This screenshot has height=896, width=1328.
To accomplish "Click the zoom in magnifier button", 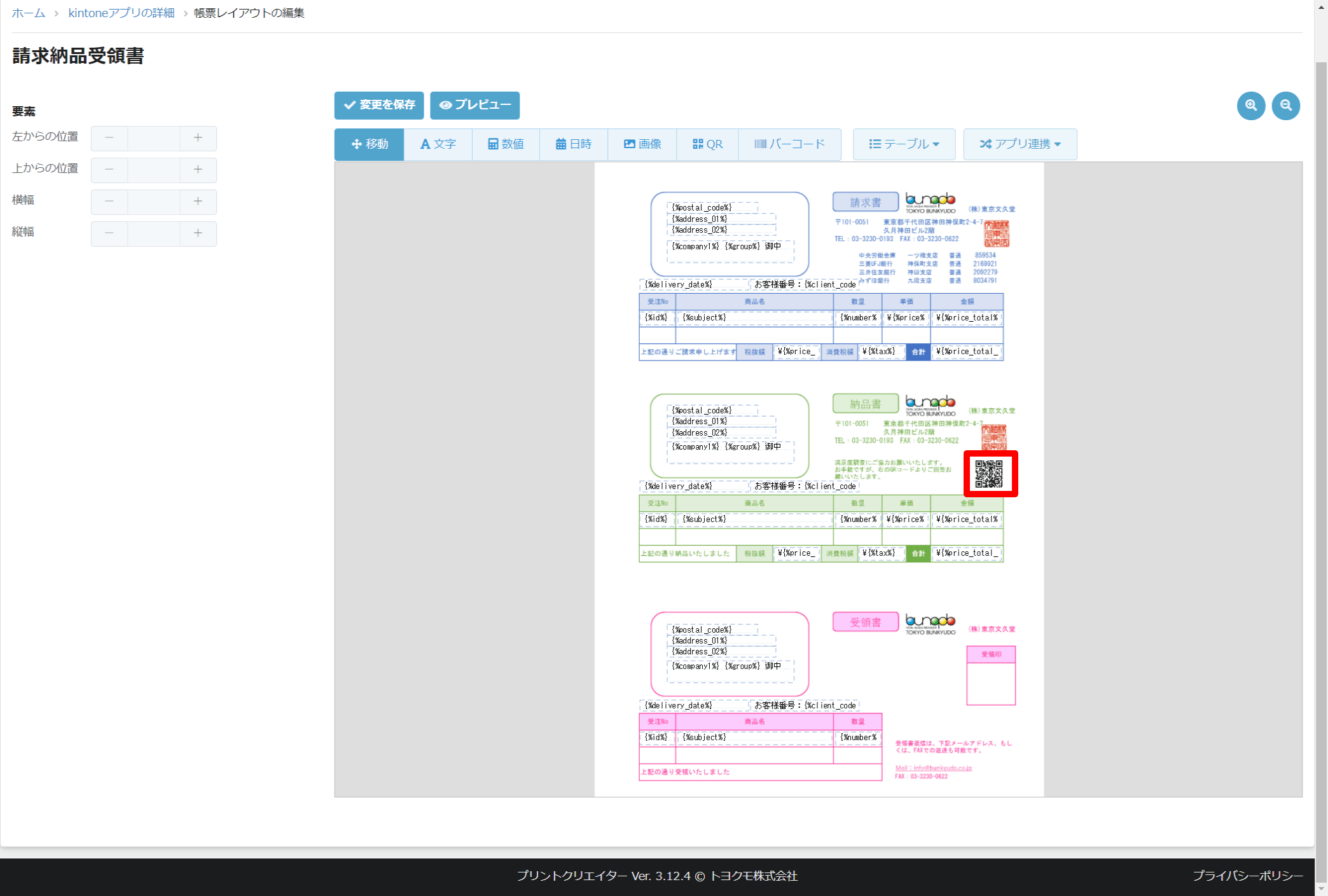I will 1250,106.
